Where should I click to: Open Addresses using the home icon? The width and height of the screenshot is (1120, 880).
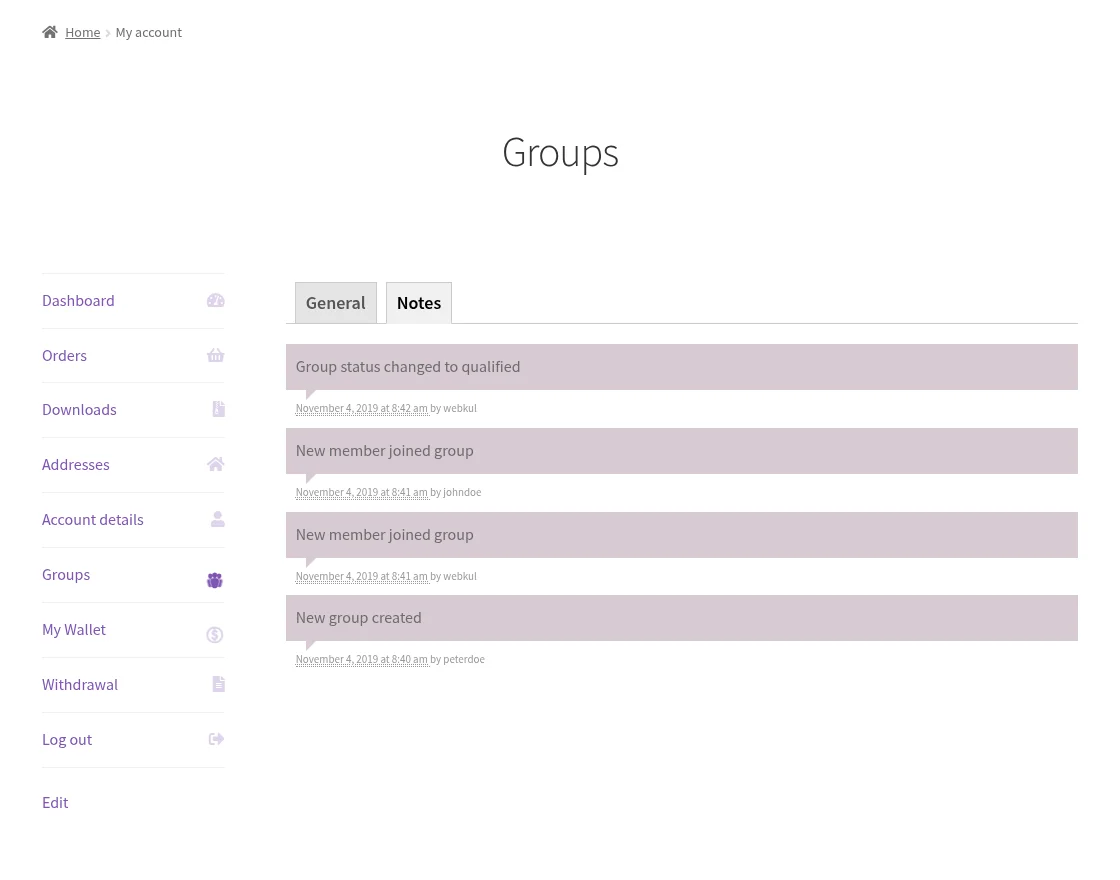click(215, 464)
